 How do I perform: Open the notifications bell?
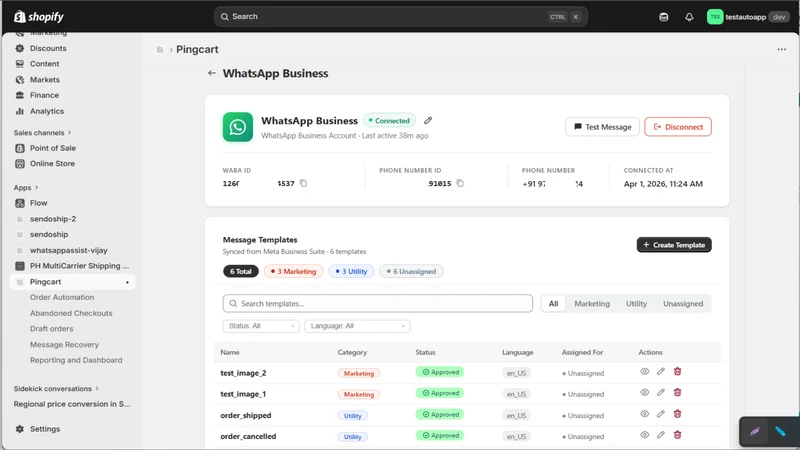[689, 17]
